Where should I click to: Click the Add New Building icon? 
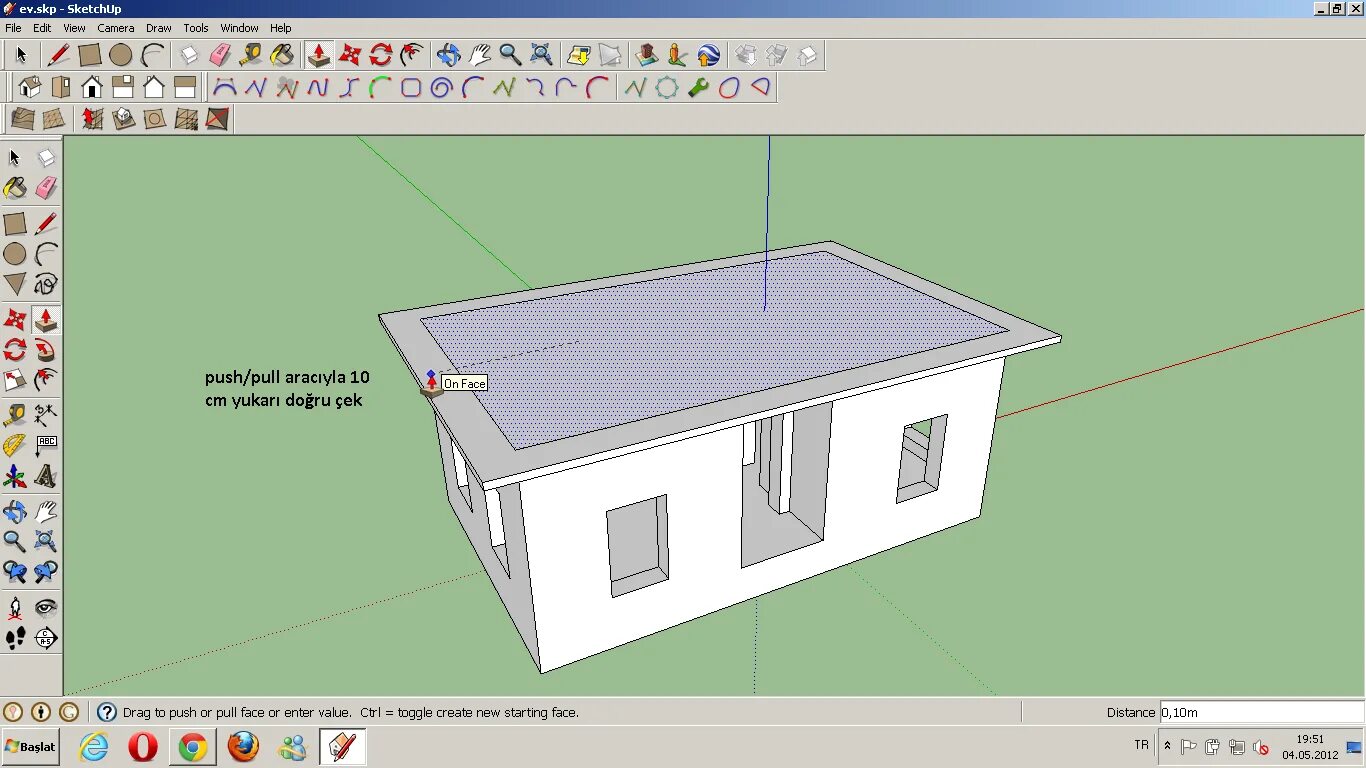point(647,54)
